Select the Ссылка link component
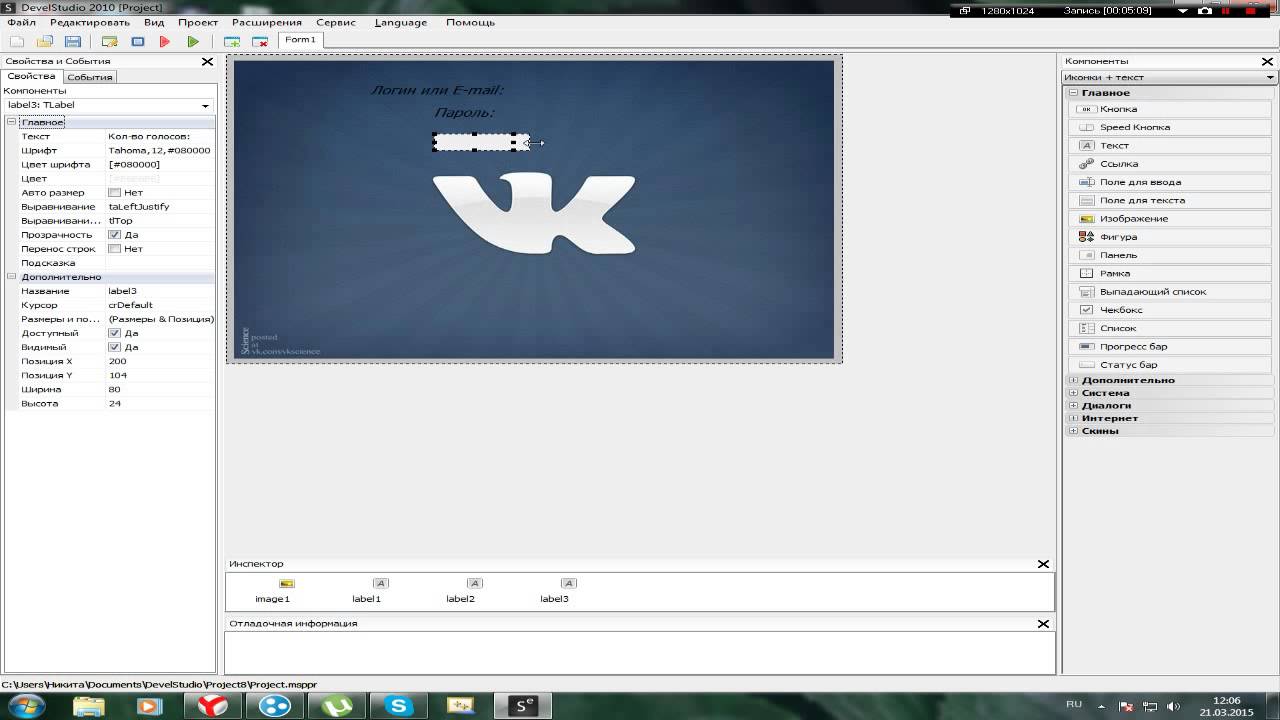 click(x=1171, y=163)
